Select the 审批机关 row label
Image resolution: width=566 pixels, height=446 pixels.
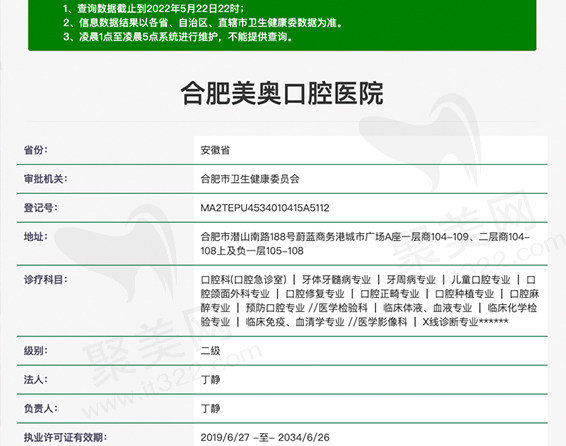45,179
